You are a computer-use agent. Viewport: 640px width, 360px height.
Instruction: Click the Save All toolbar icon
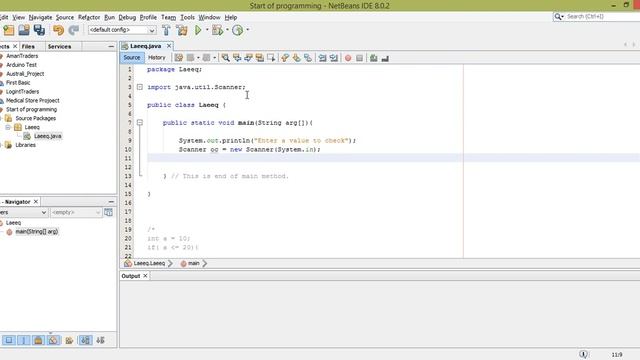39,30
